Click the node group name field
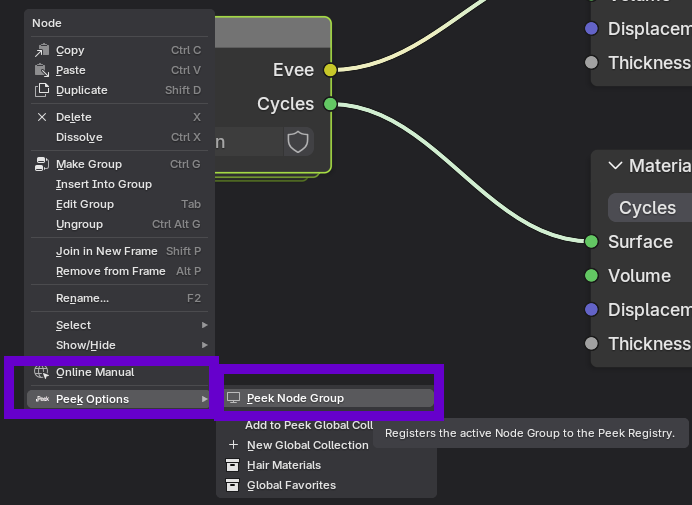Viewport: 692px width, 505px height. (x=248, y=142)
